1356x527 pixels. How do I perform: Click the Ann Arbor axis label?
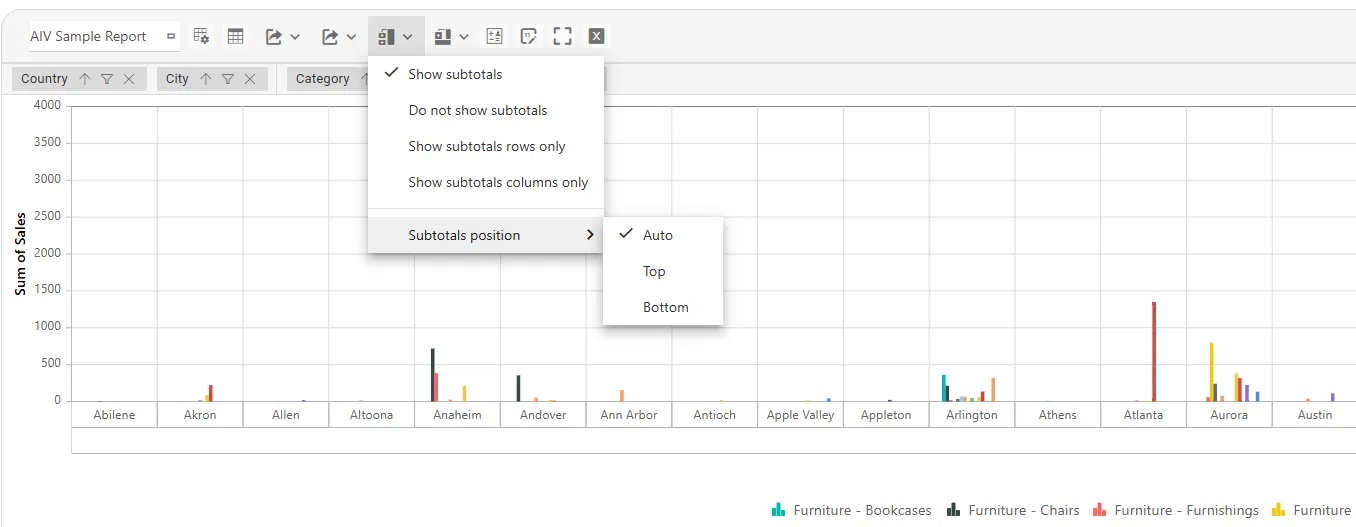pos(629,415)
